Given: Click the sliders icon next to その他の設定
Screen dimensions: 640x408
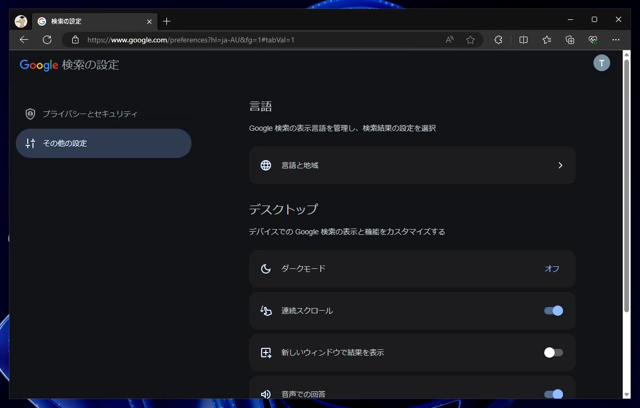Looking at the screenshot, I should click(30, 143).
